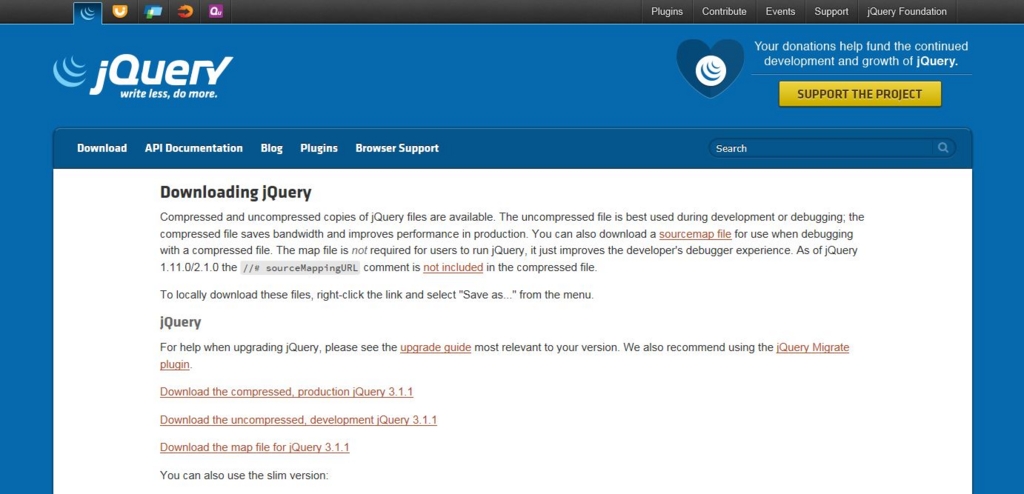Go to the Download nav item
Image resolution: width=1024 pixels, height=494 pixels.
tap(102, 148)
